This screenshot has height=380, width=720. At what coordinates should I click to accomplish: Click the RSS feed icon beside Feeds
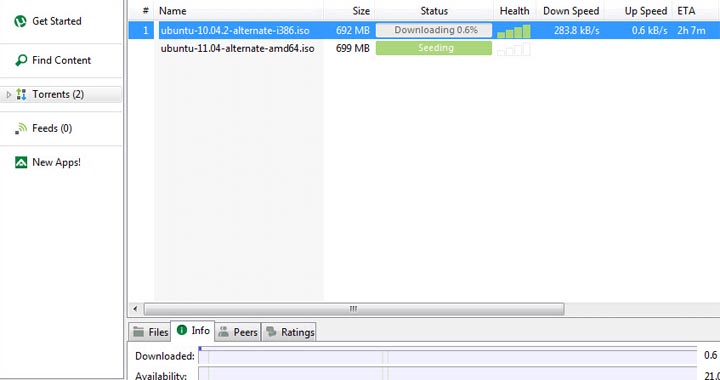pos(21,129)
